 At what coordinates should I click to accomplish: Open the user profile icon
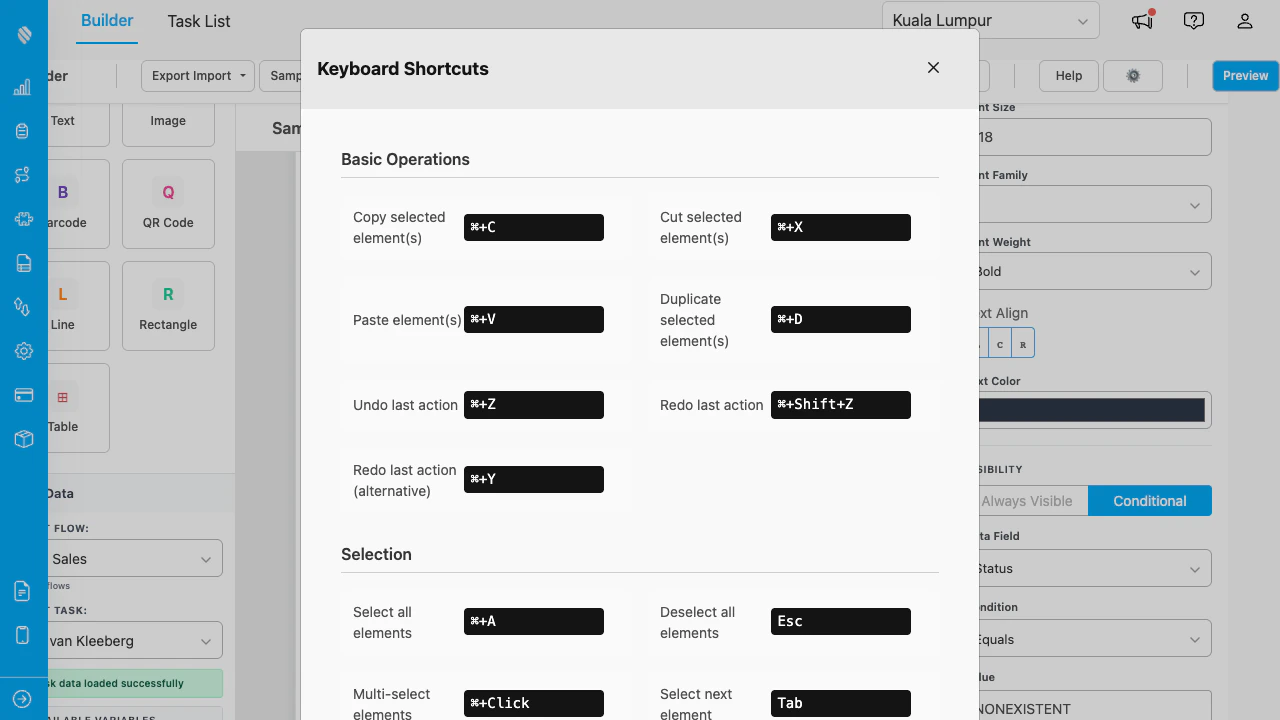click(x=1244, y=20)
